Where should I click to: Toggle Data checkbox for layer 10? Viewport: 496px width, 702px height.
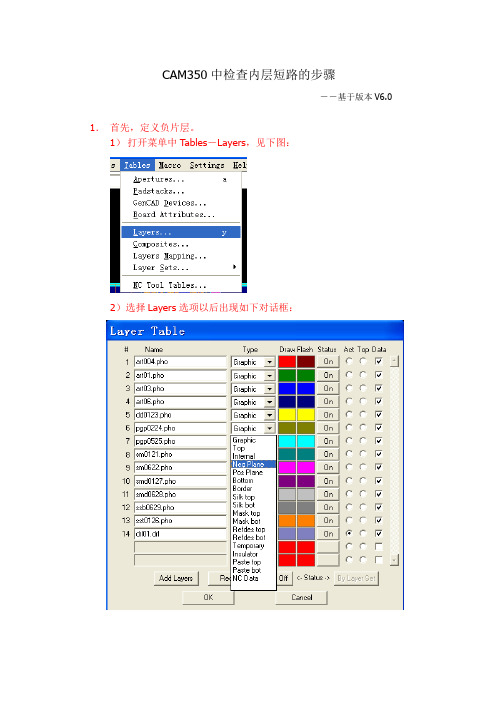click(379, 480)
